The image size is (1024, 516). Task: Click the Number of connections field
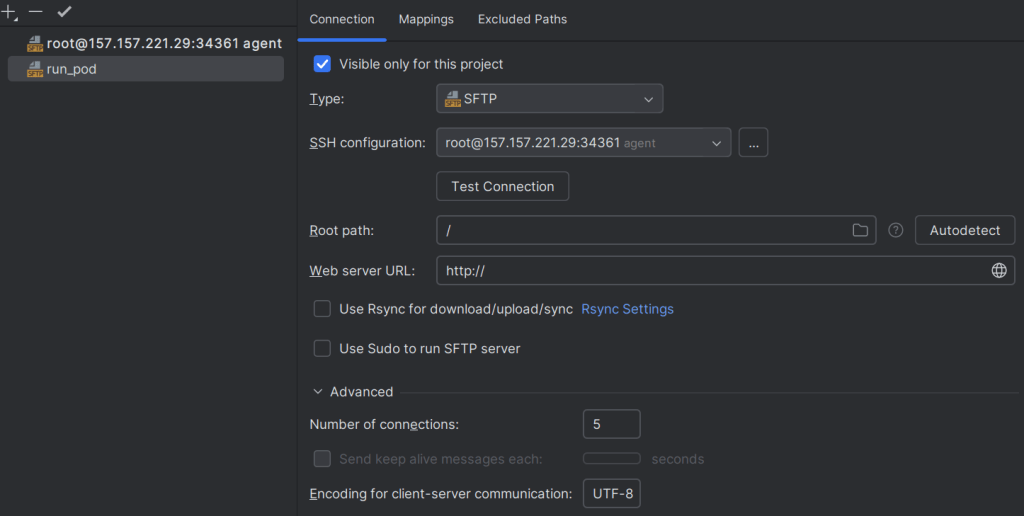(611, 424)
